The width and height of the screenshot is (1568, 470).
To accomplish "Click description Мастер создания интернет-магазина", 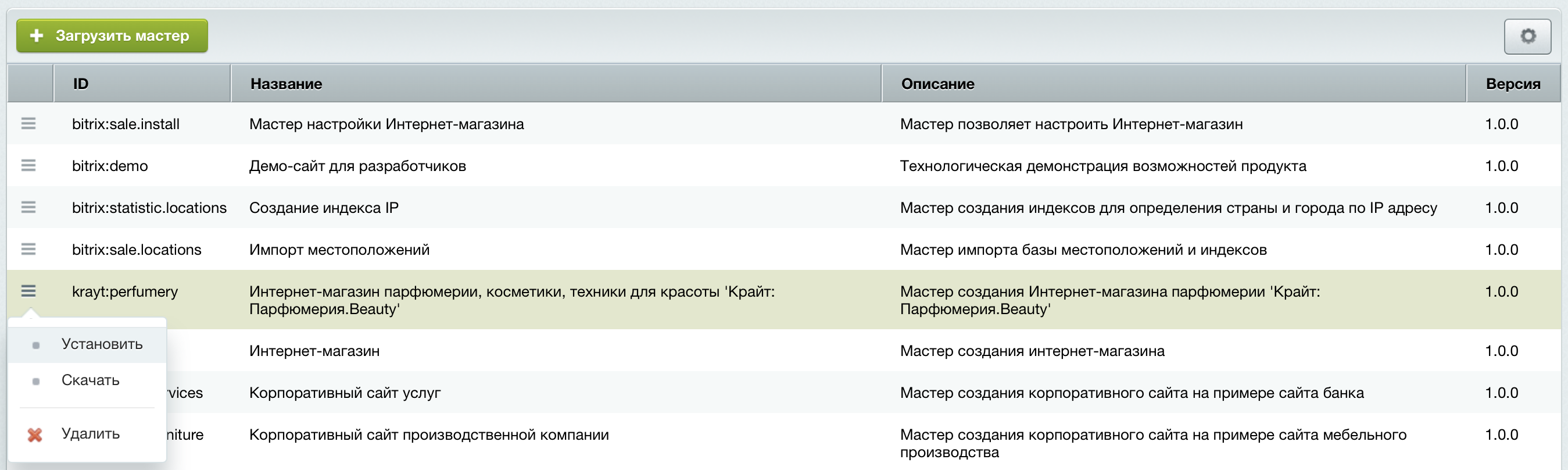I will tap(1032, 351).
